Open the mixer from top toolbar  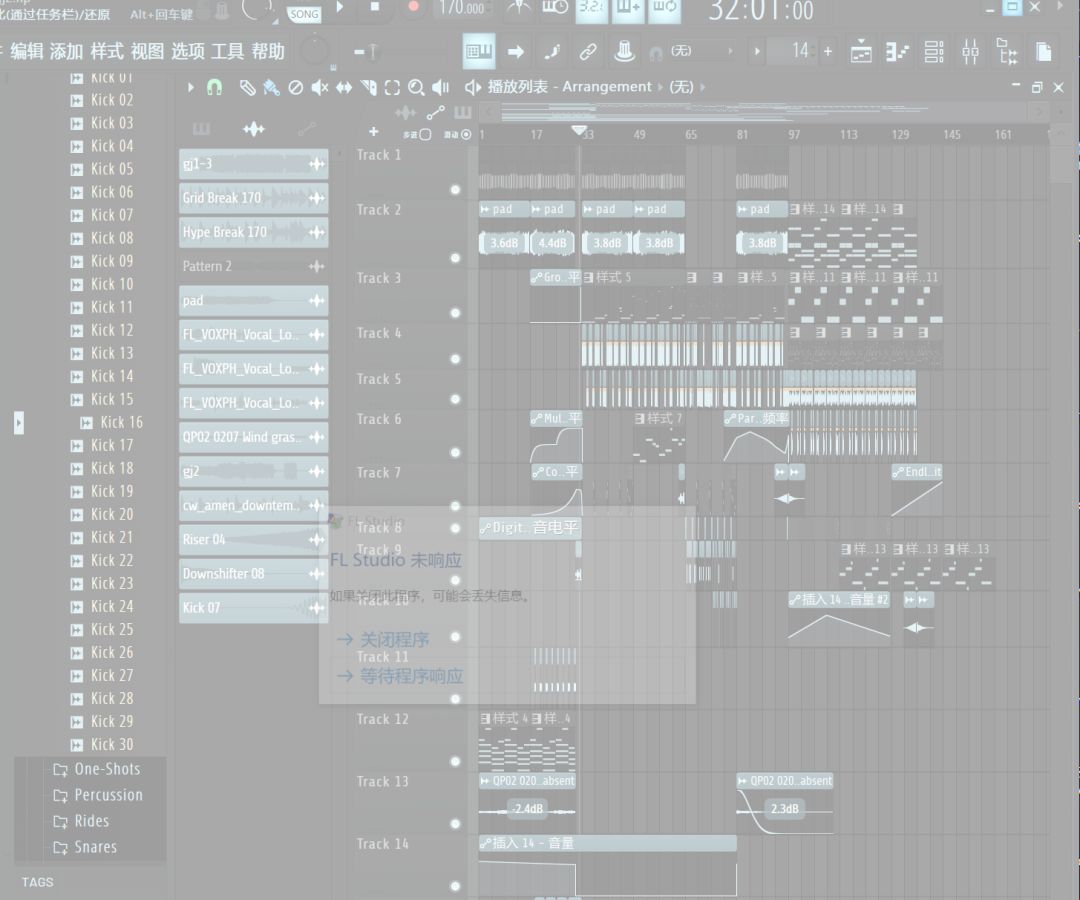[970, 52]
